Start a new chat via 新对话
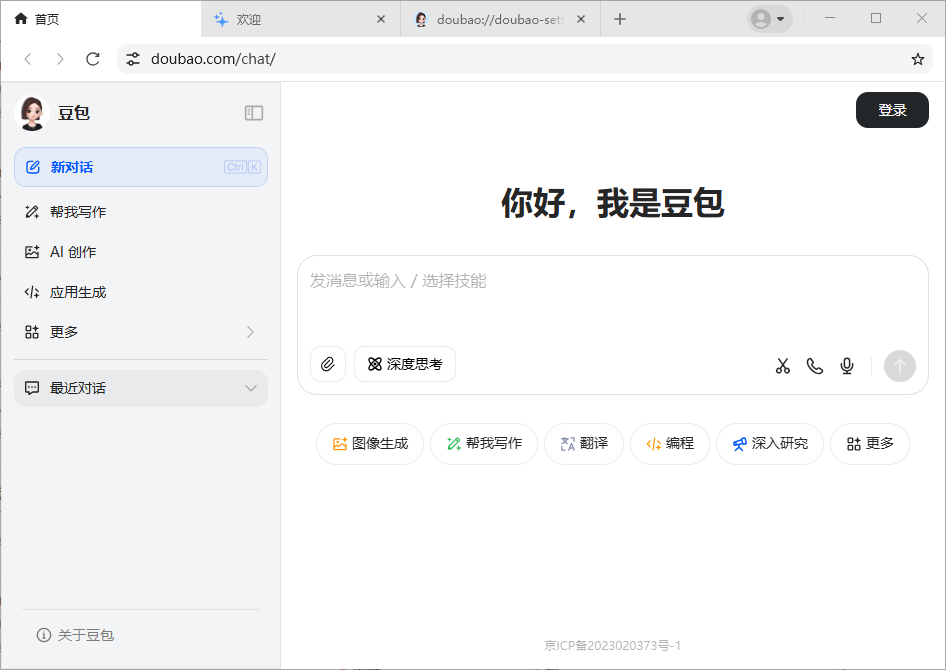Image resolution: width=946 pixels, height=670 pixels. [141, 167]
